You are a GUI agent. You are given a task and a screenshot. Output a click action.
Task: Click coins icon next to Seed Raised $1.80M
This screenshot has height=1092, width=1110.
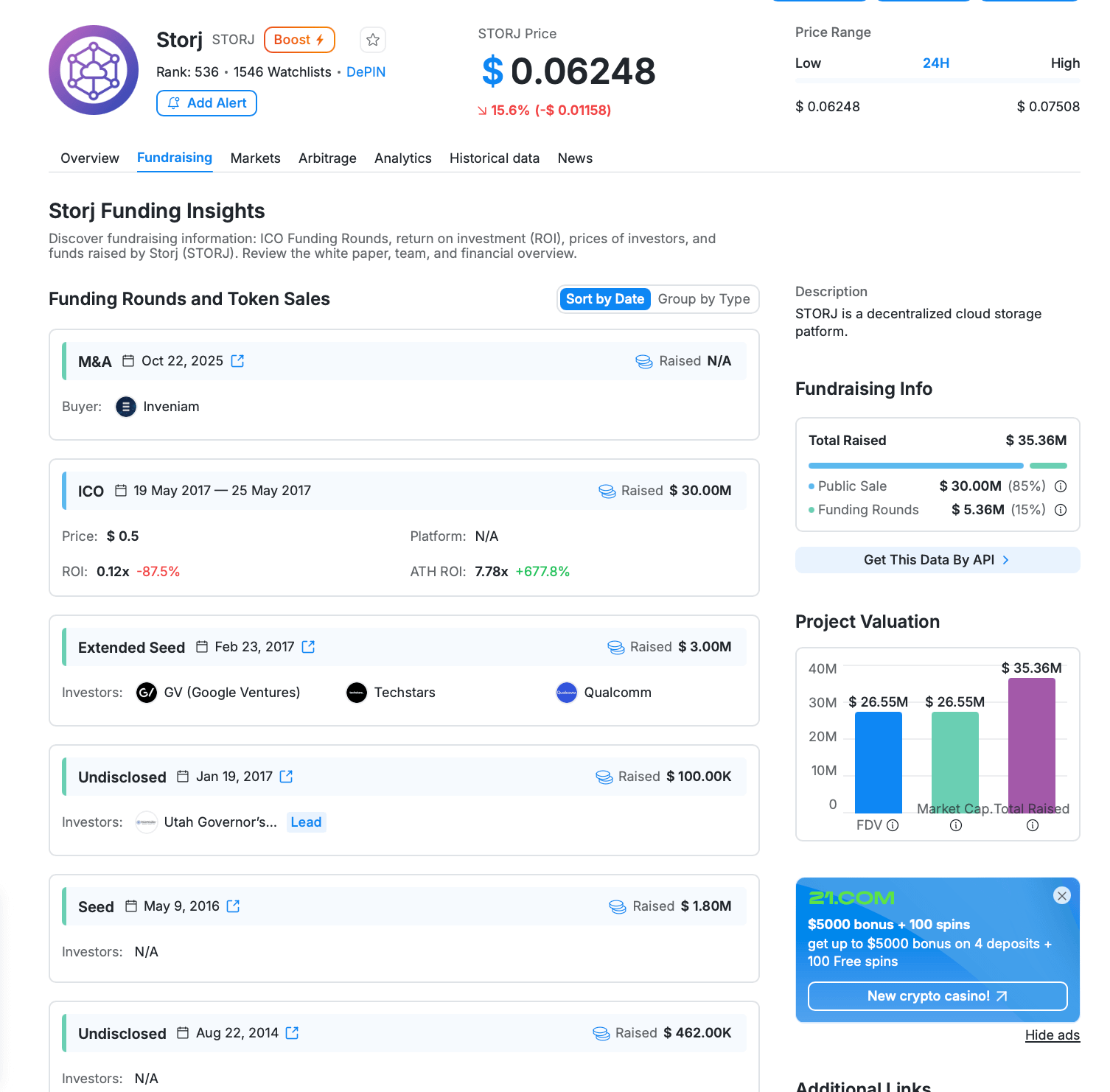[x=618, y=906]
